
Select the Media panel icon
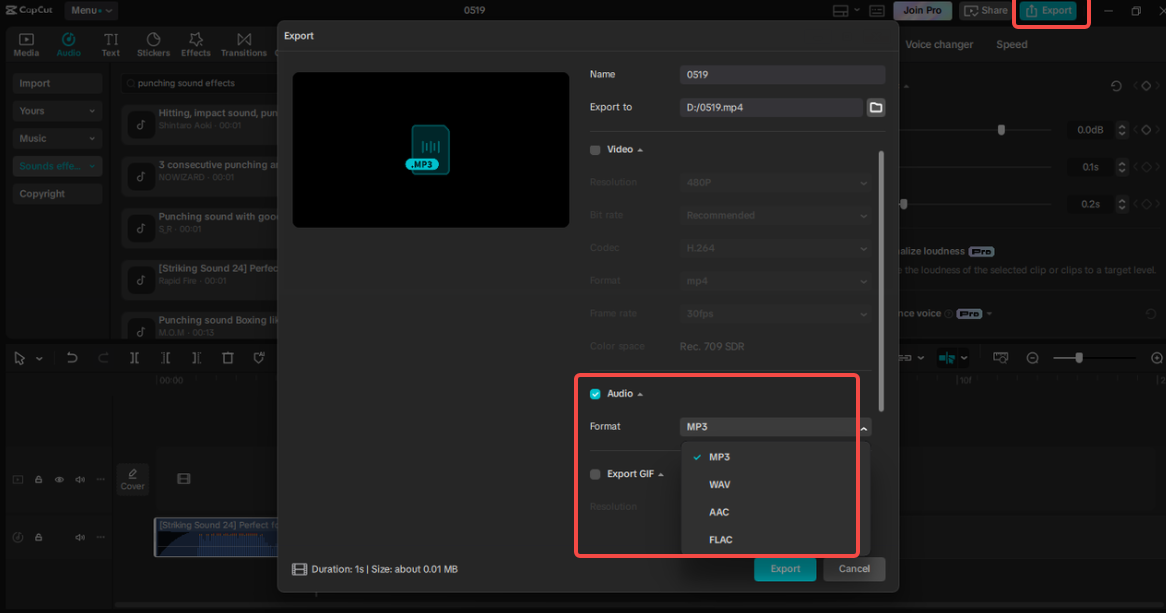coord(25,42)
